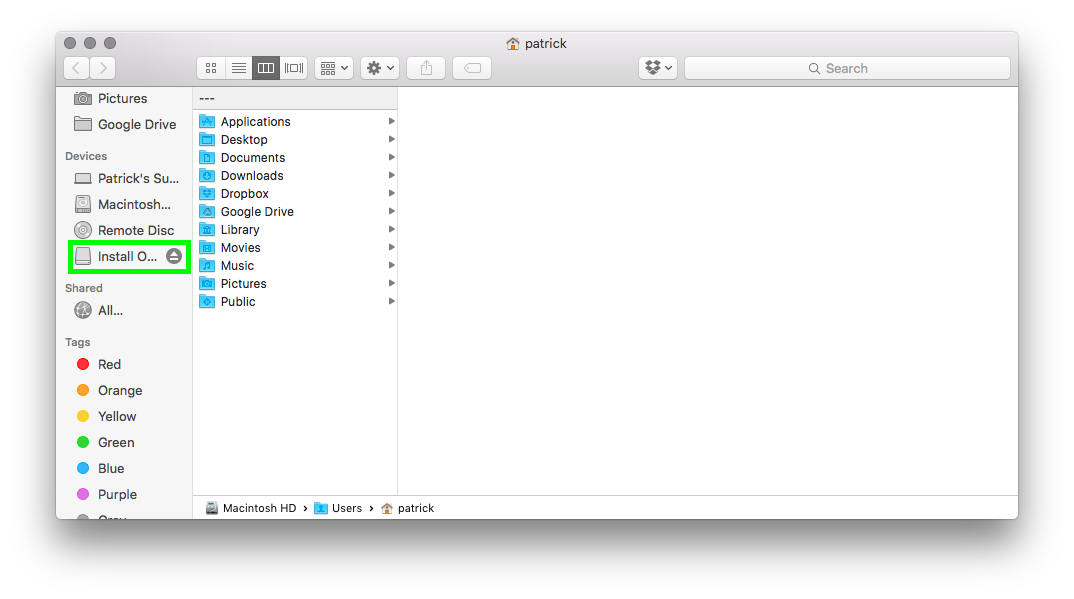Select Patrick's Su... device in sidebar
The image size is (1074, 599).
click(126, 178)
